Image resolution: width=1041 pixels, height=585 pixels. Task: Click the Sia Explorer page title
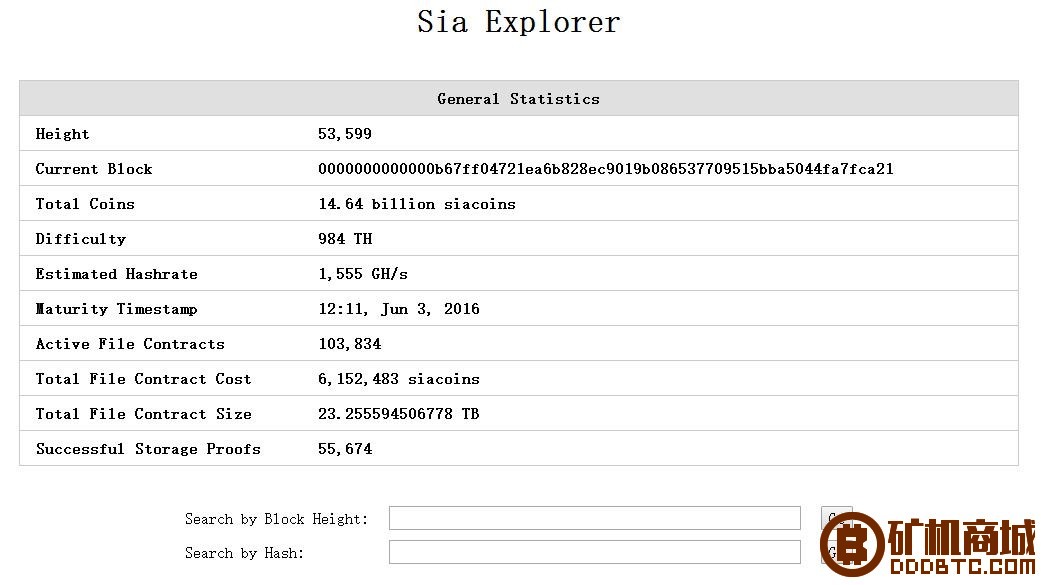coord(519,22)
